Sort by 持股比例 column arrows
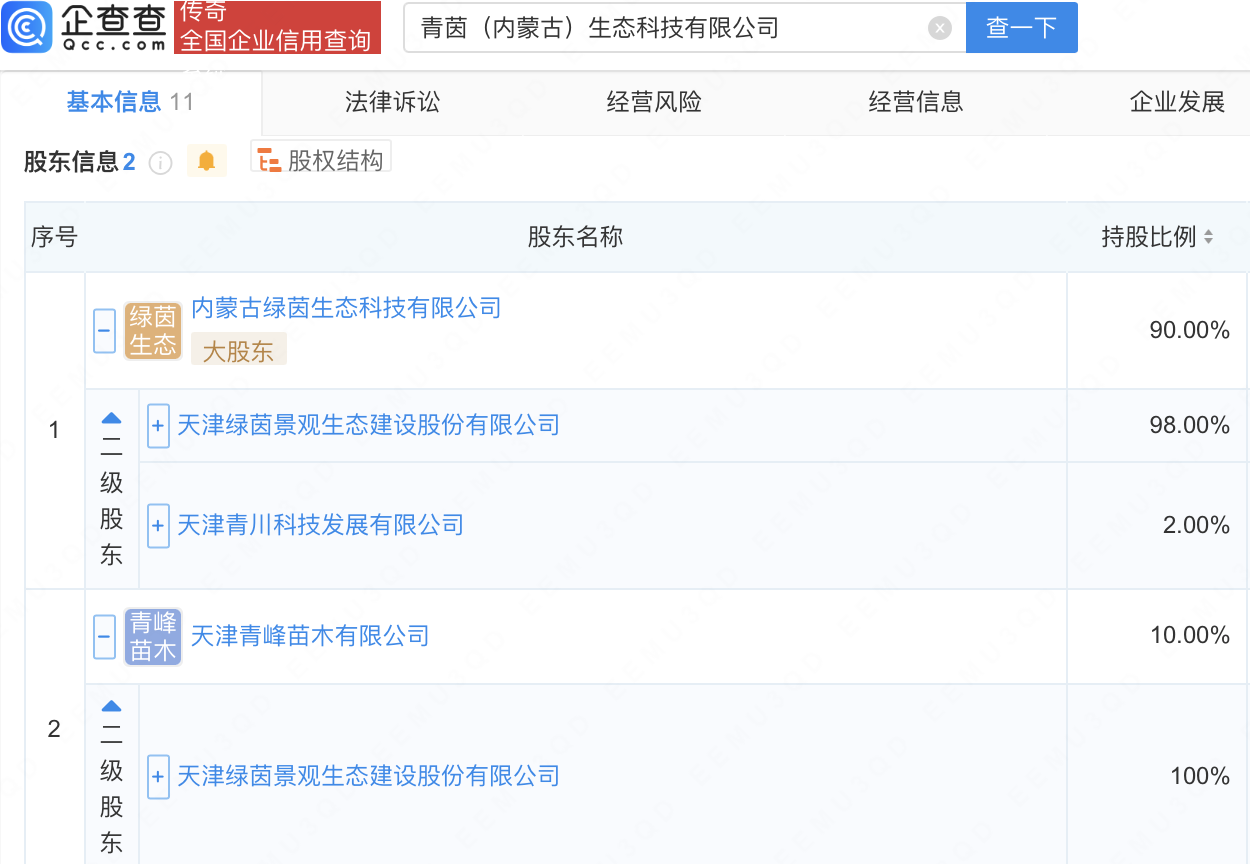1250x864 pixels. click(x=1208, y=238)
